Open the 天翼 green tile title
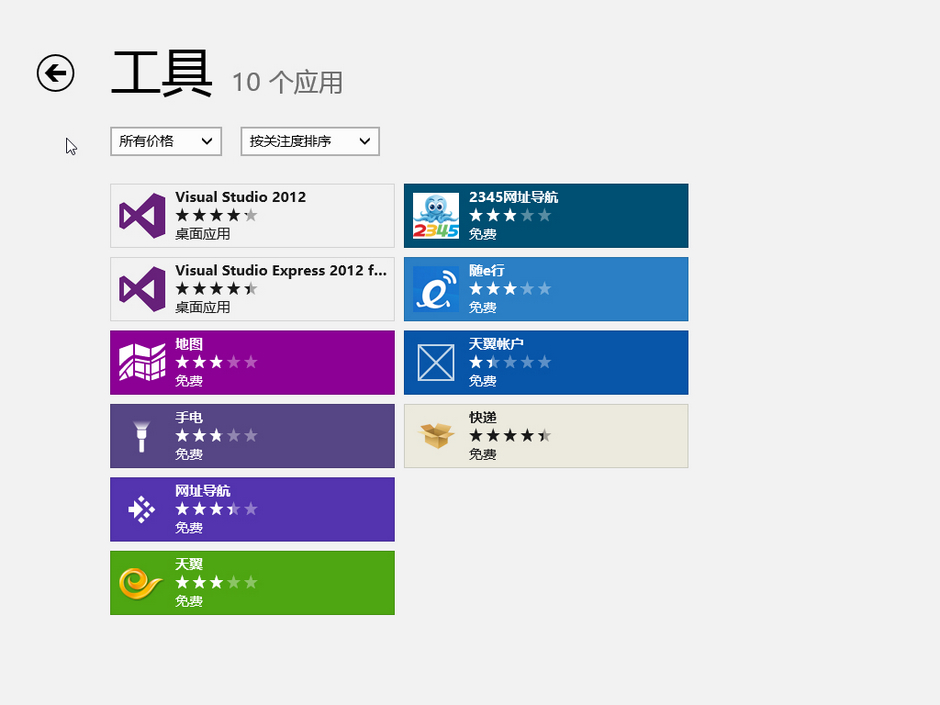940x705 pixels. 189,564
